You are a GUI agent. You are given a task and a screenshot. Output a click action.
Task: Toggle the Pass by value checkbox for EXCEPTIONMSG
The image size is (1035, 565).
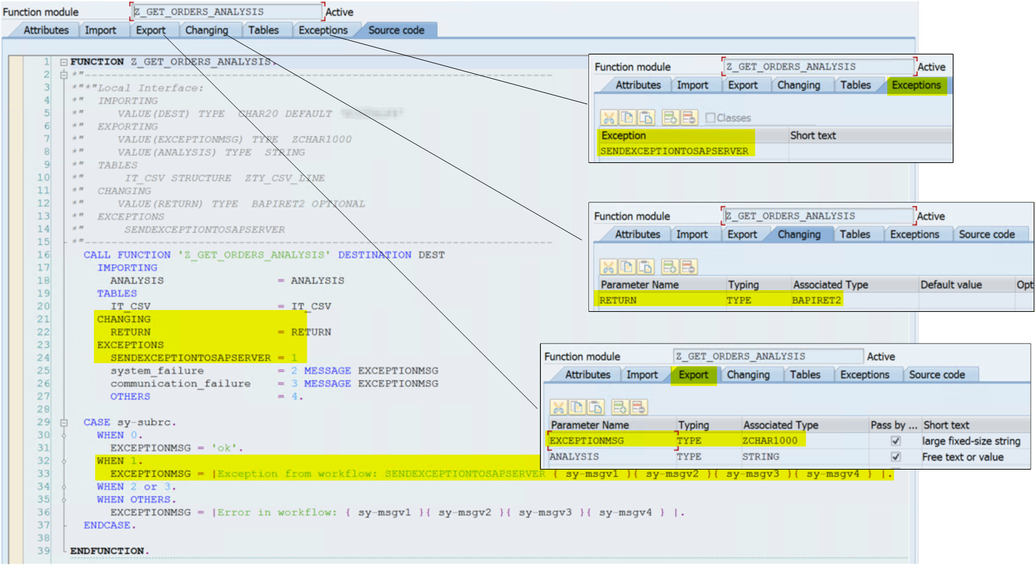(895, 441)
